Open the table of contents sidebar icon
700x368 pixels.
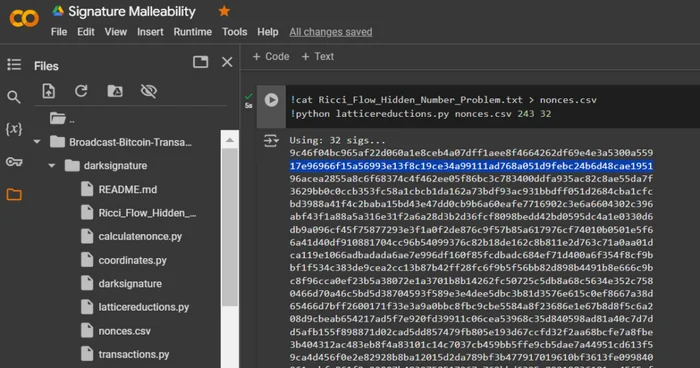pyautogui.click(x=14, y=65)
